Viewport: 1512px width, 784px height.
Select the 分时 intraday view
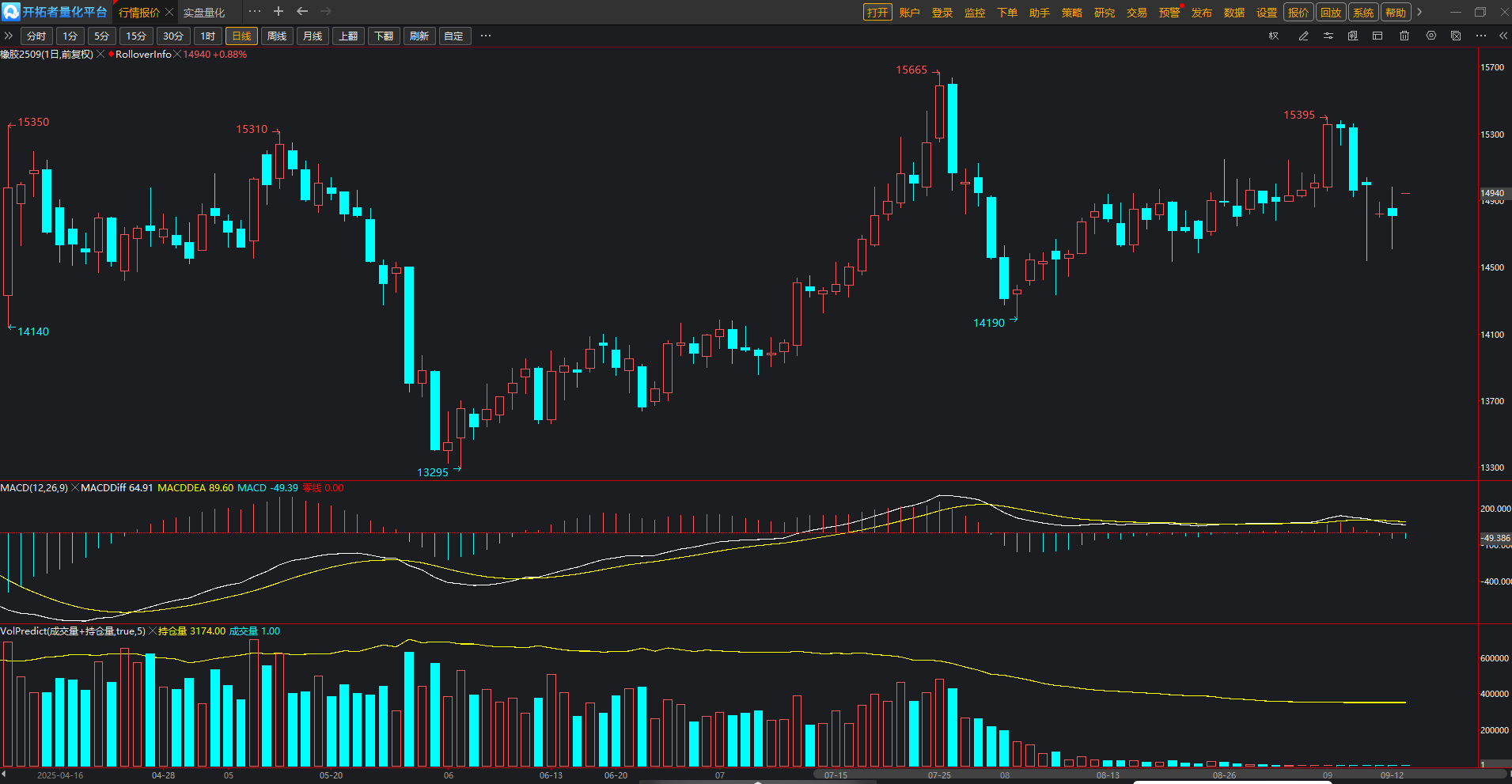(36, 36)
